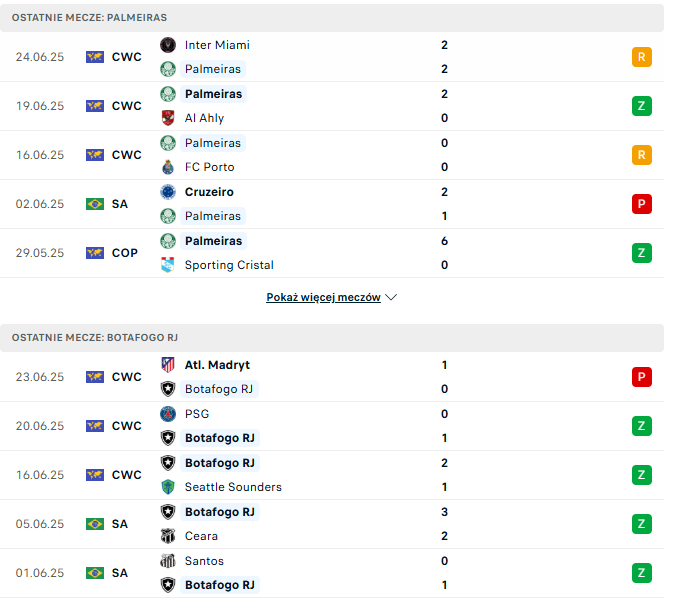Click the Seattle Sounders crest icon

click(168, 487)
